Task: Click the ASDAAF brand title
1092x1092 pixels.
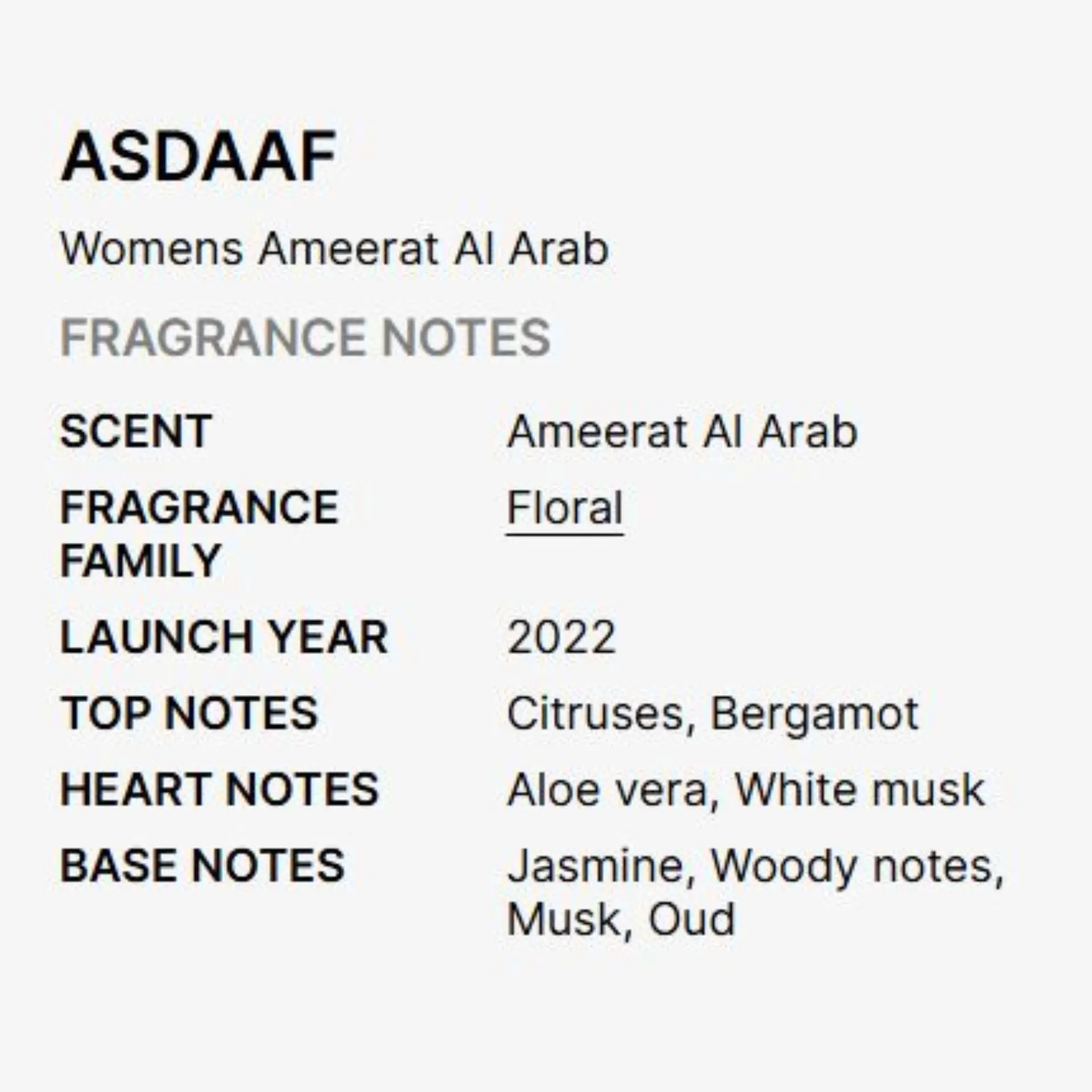Action: (198, 157)
